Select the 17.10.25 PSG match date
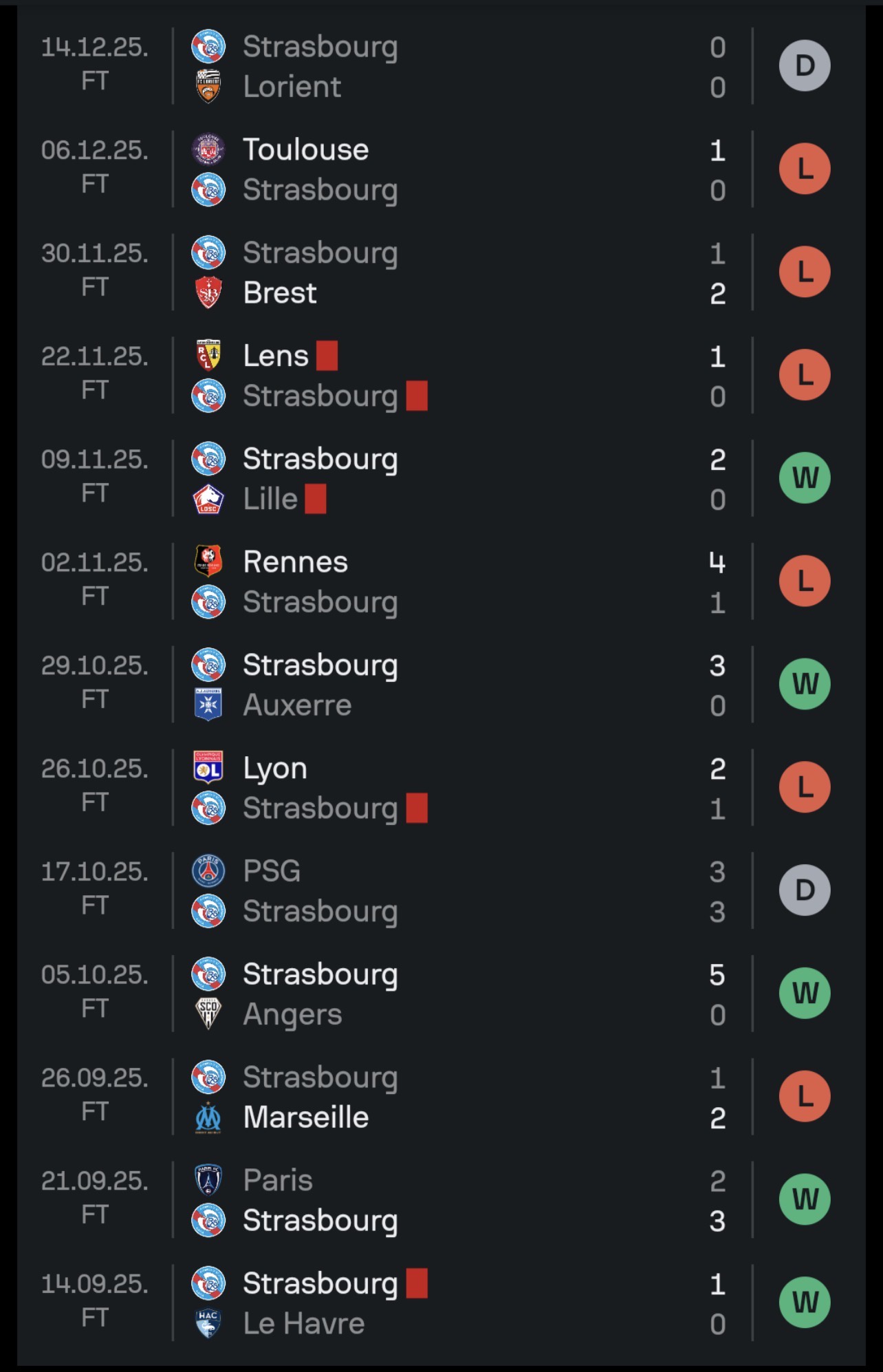883x1372 pixels. click(95, 871)
